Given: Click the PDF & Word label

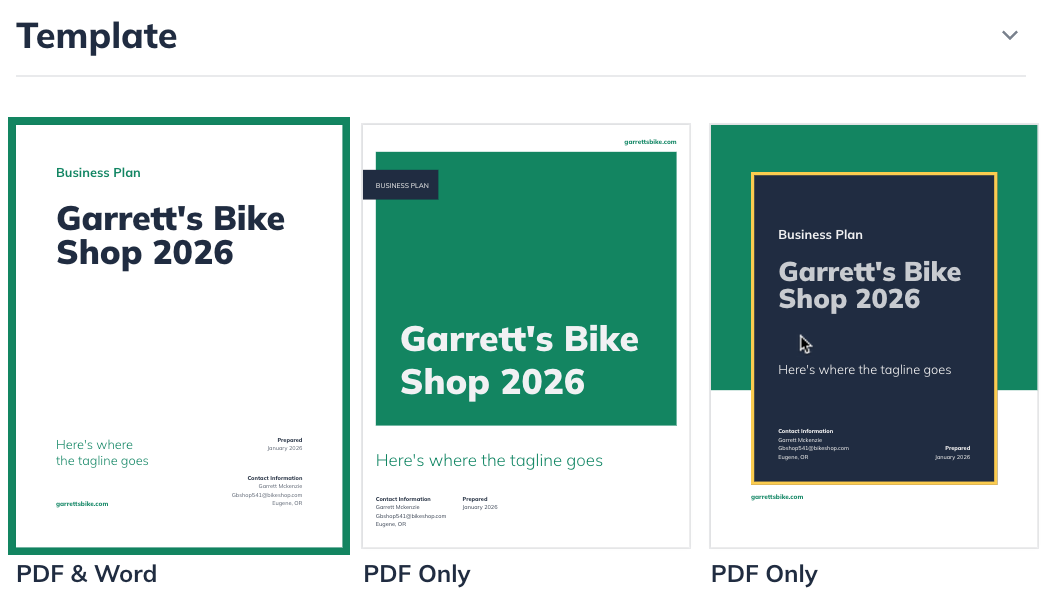Looking at the screenshot, I should tap(86, 574).
